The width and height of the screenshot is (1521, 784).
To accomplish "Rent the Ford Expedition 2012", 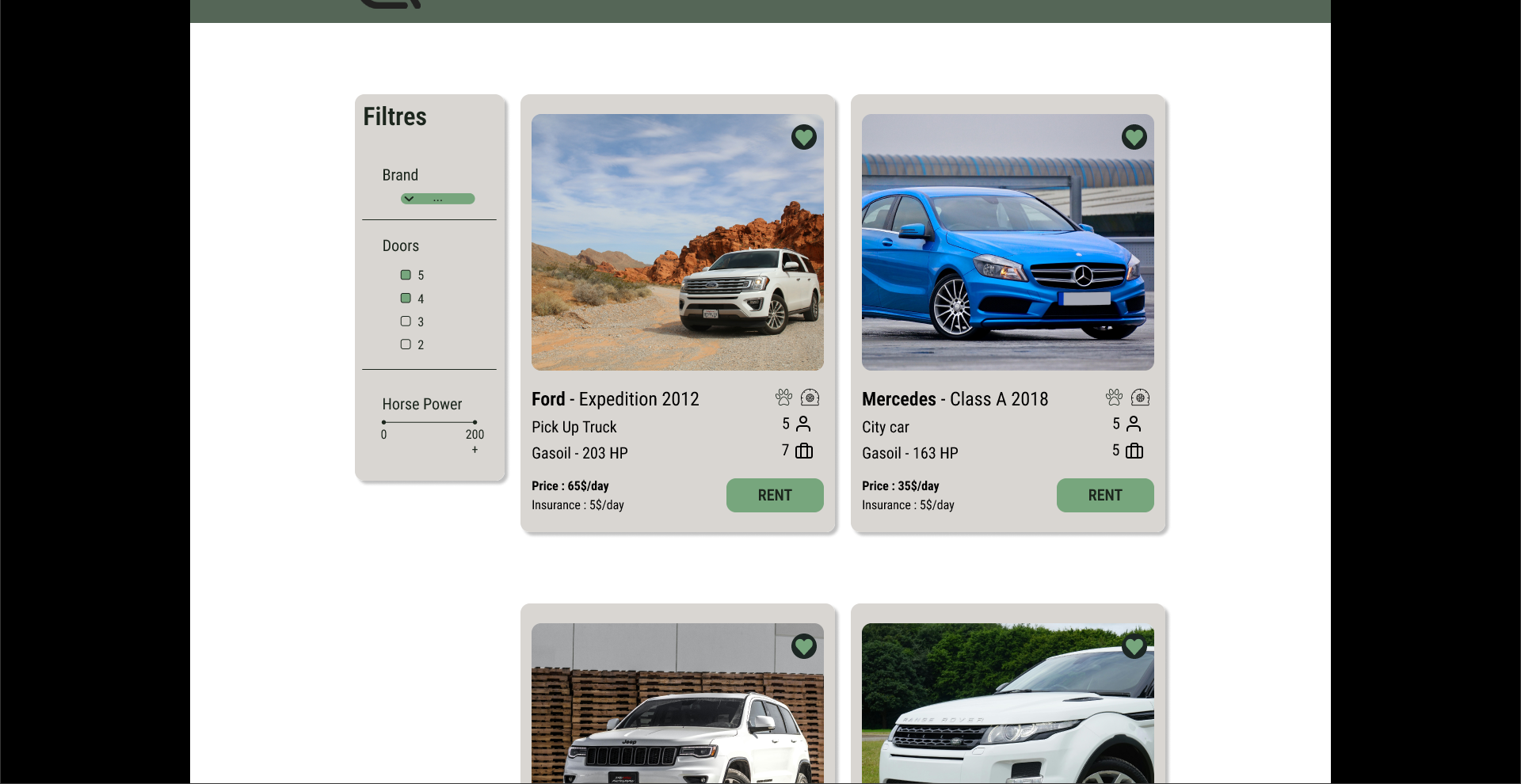I will (774, 495).
